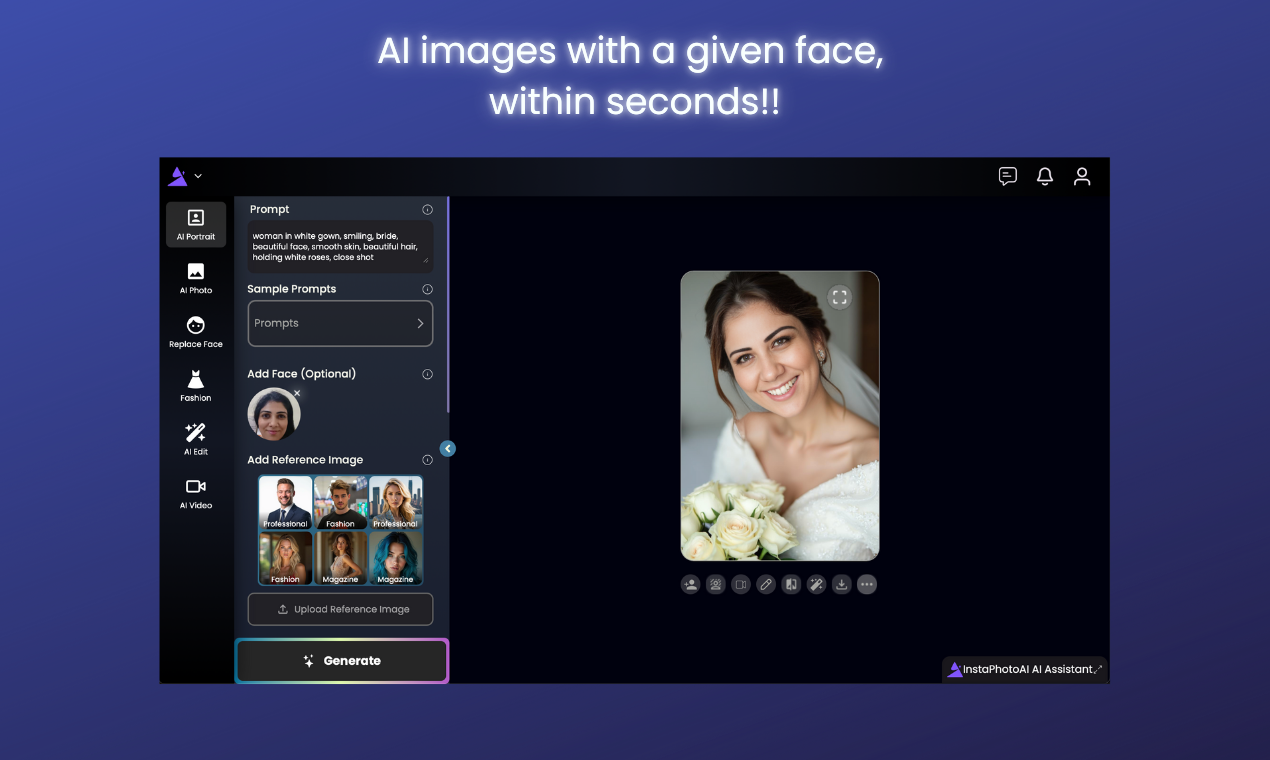Remove the uploaded face with the X
Image resolution: width=1270 pixels, height=760 pixels.
tap(297, 393)
